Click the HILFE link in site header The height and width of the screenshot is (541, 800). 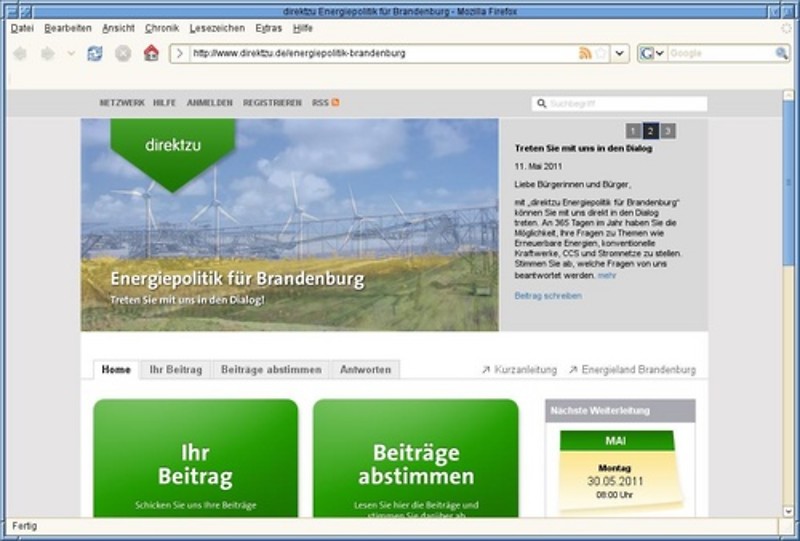click(164, 103)
